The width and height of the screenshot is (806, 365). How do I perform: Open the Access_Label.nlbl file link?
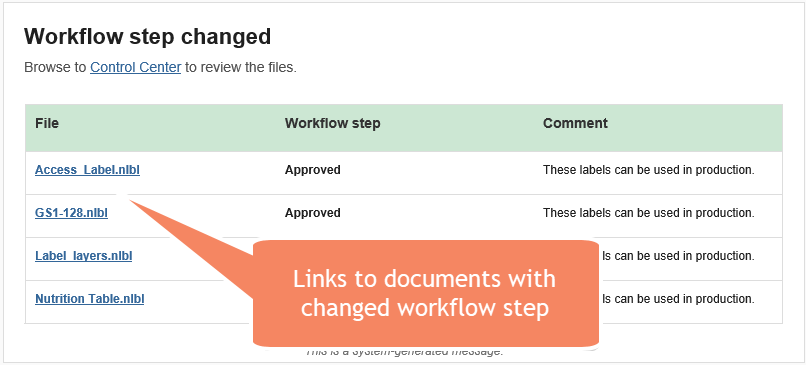coord(87,170)
